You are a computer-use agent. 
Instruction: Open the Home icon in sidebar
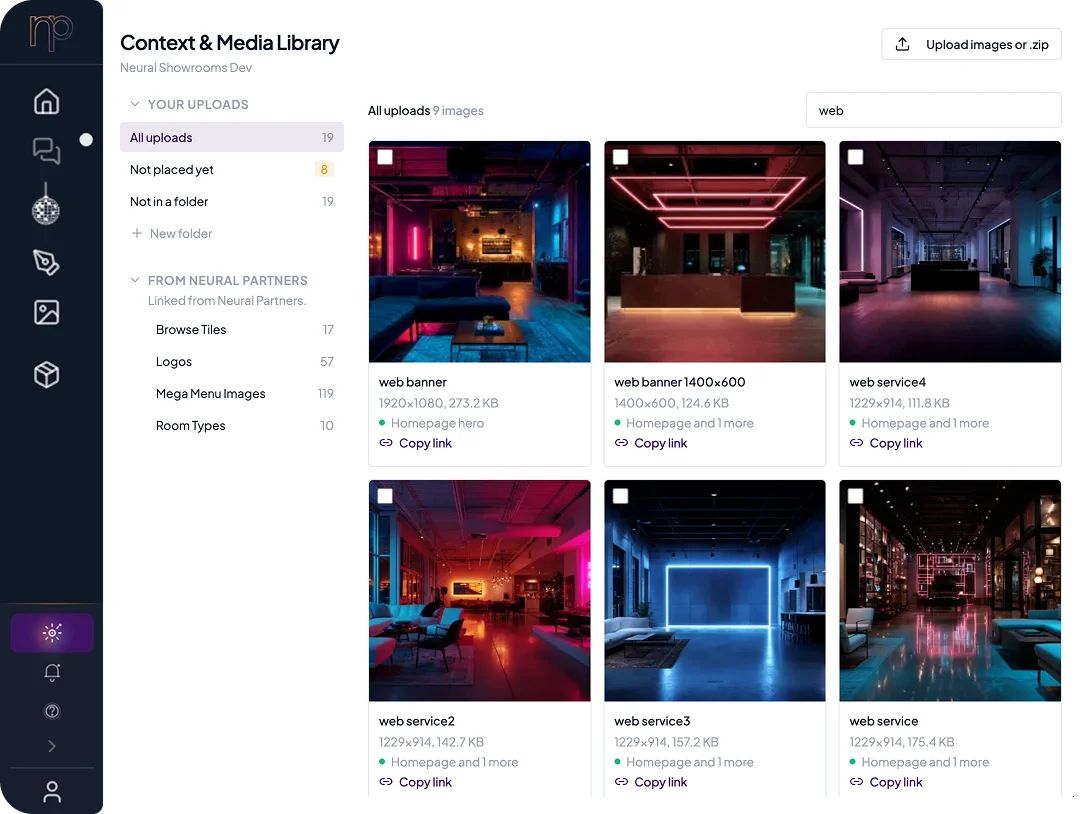point(47,101)
